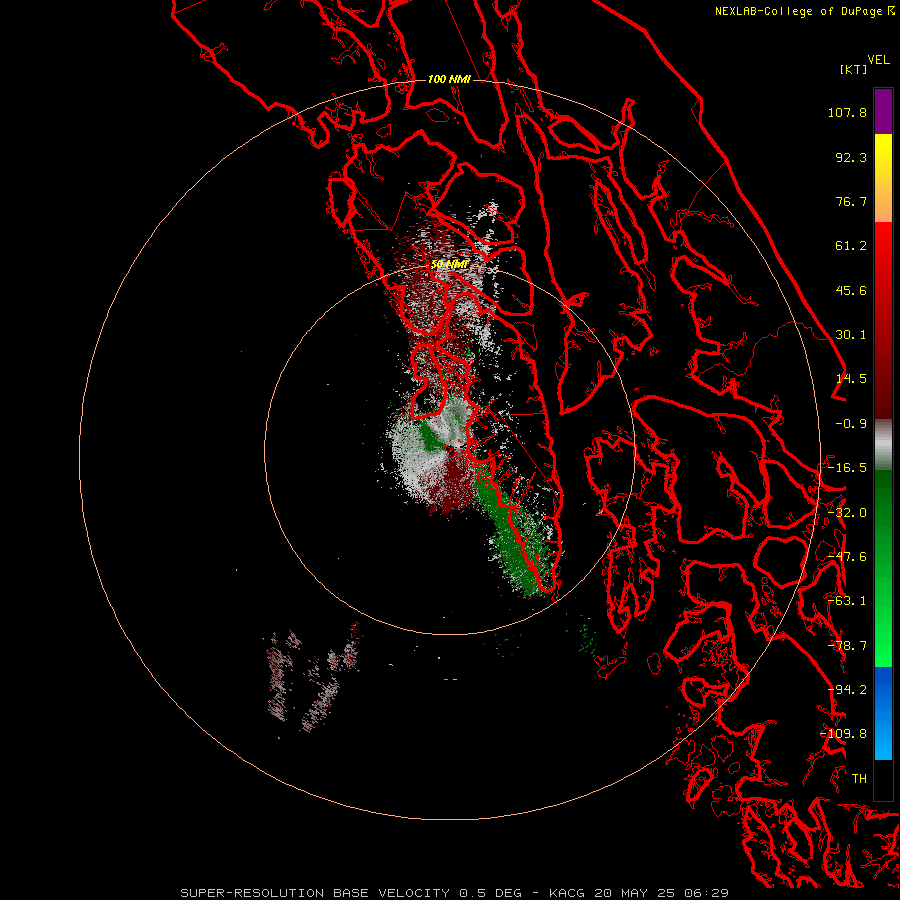Click the NEXLAB-College of DuPage credit text
Image resolution: width=900 pixels, height=900 pixels.
point(805,11)
